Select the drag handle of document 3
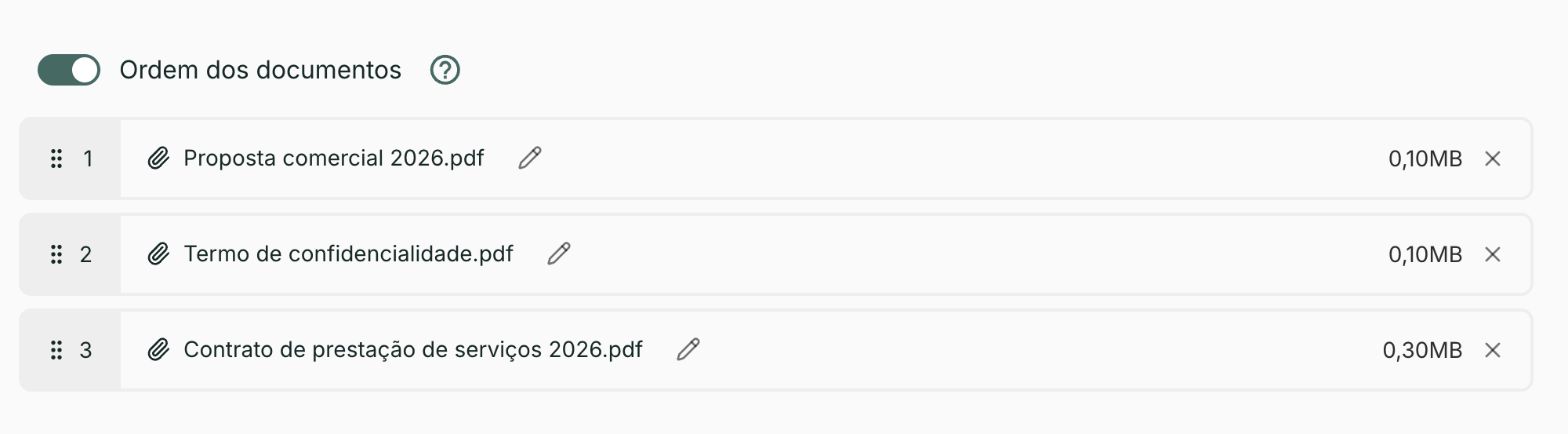This screenshot has width=1568, height=434. tap(56, 350)
